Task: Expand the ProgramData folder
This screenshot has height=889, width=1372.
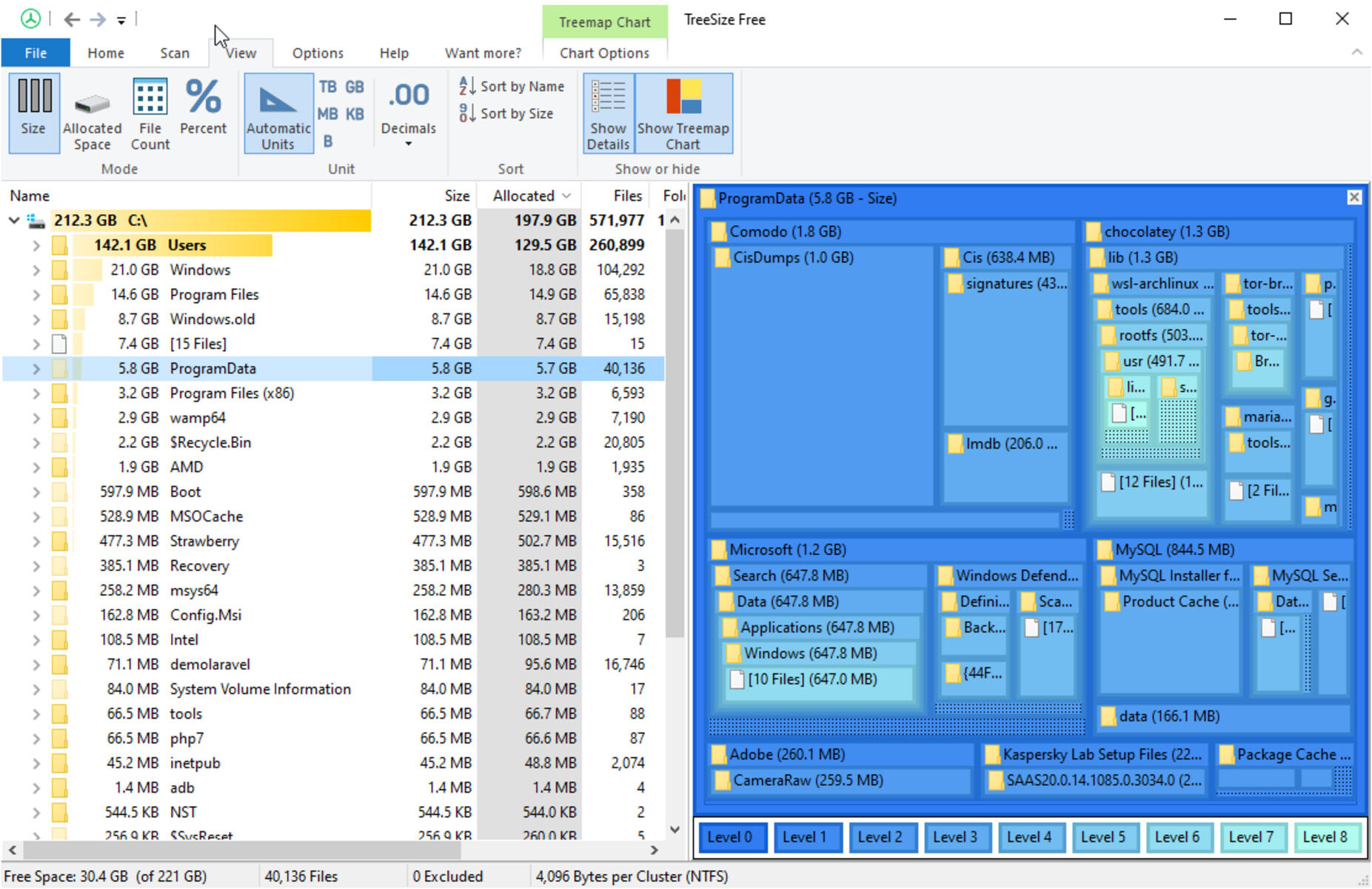Action: [36, 368]
